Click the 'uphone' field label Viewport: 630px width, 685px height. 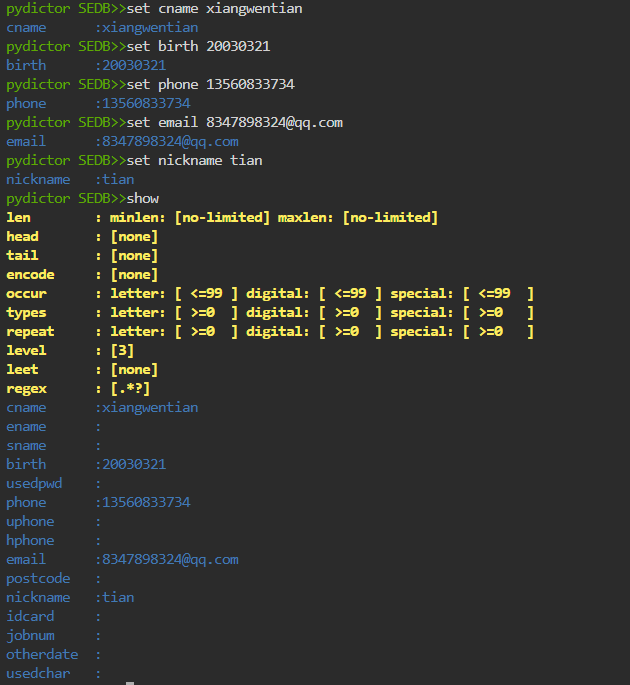point(30,522)
